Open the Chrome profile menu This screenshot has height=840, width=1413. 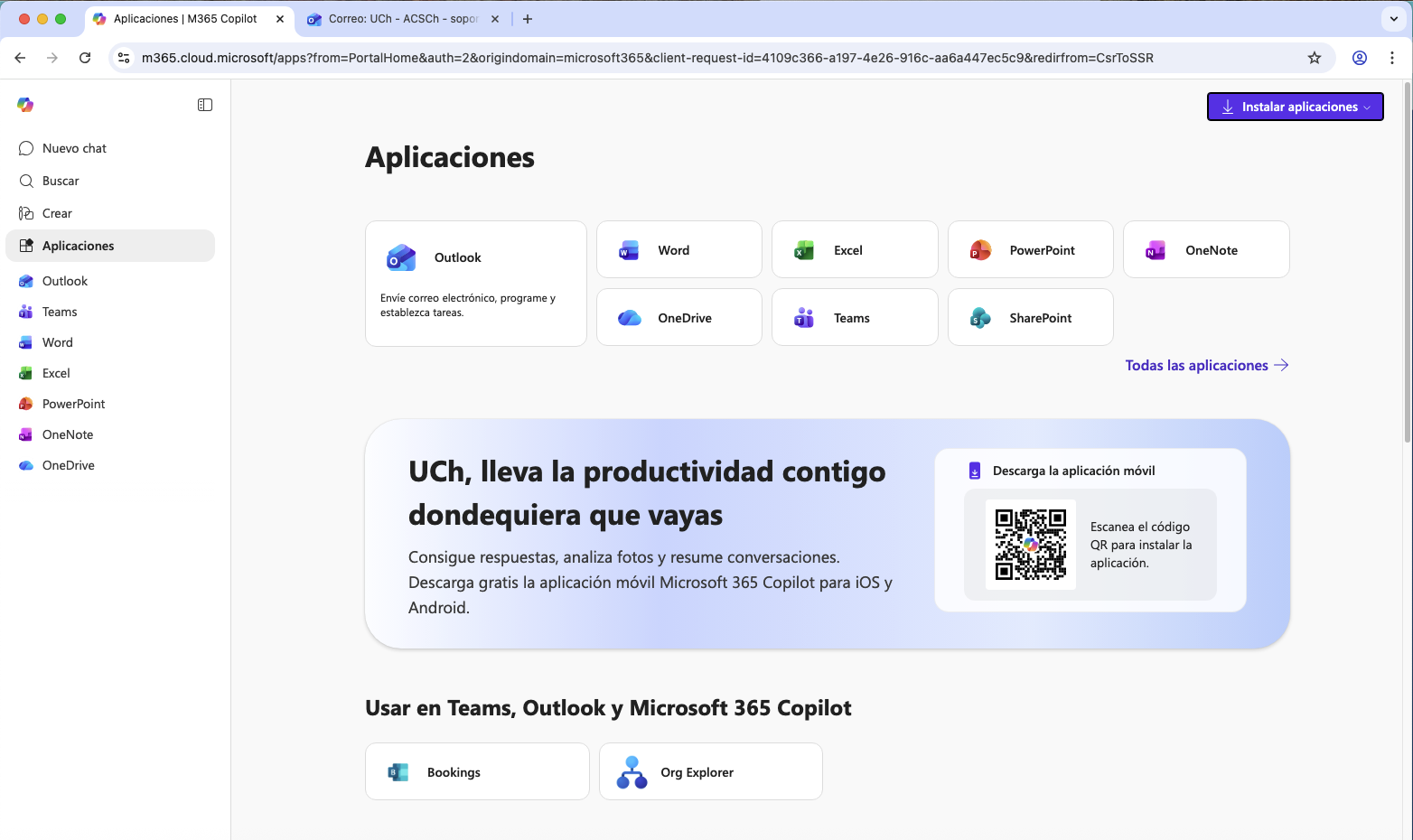[1360, 58]
